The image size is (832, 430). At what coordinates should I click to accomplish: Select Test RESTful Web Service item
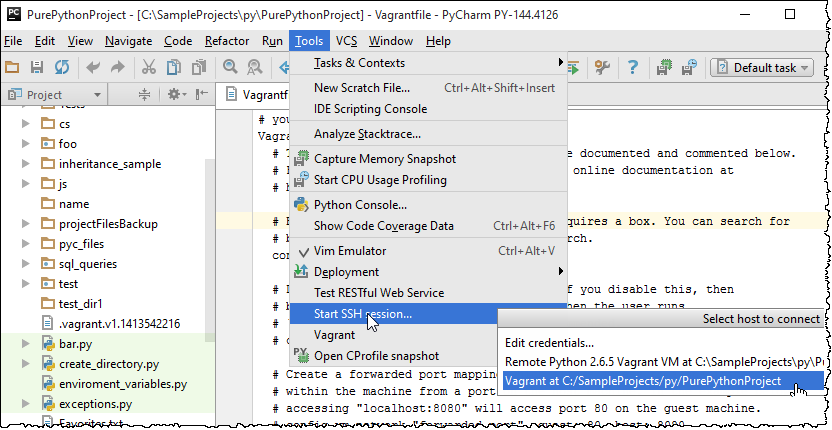point(428,293)
